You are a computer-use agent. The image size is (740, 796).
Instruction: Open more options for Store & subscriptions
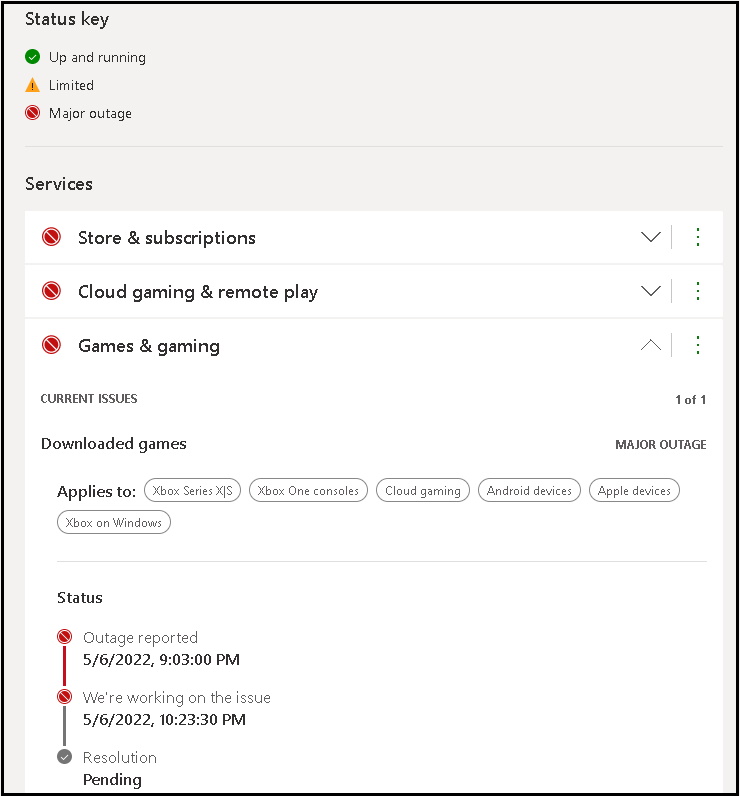click(698, 237)
